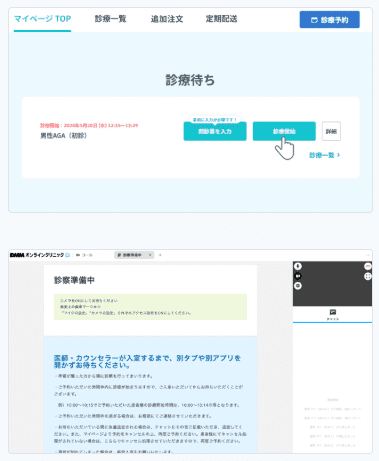The image size is (379, 461).
Task: Click the 診療待ち heading
Action: pos(190,80)
